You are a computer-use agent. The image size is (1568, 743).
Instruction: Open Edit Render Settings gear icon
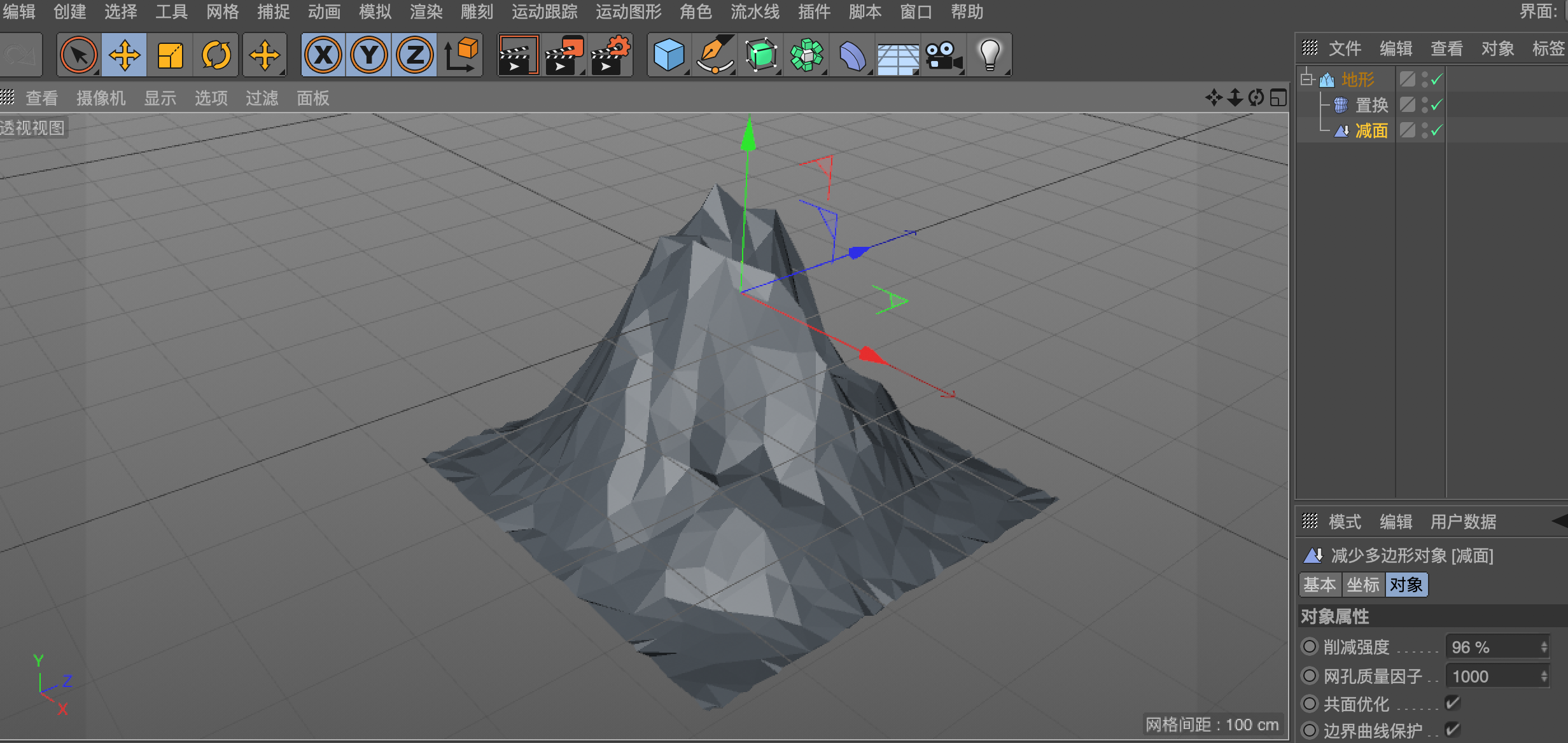click(x=610, y=56)
